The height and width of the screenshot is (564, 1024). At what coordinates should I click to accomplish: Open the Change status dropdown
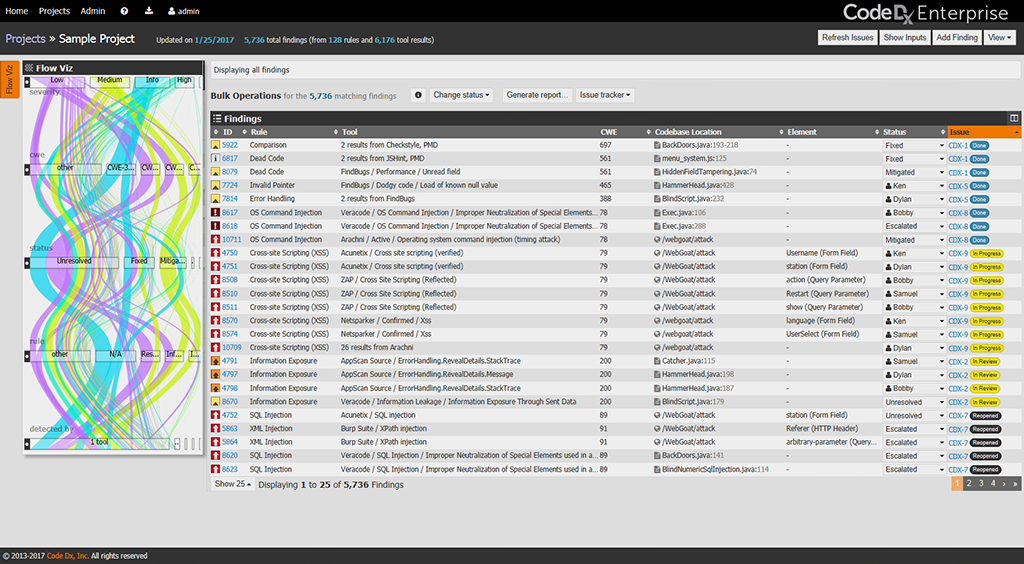pos(461,95)
